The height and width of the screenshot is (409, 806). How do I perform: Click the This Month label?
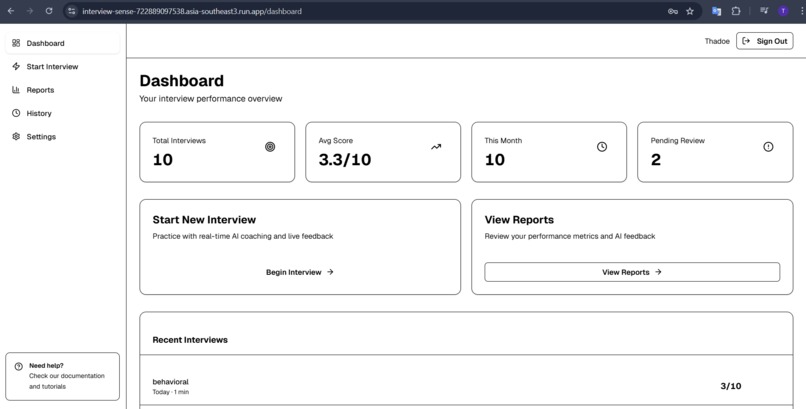(503, 140)
